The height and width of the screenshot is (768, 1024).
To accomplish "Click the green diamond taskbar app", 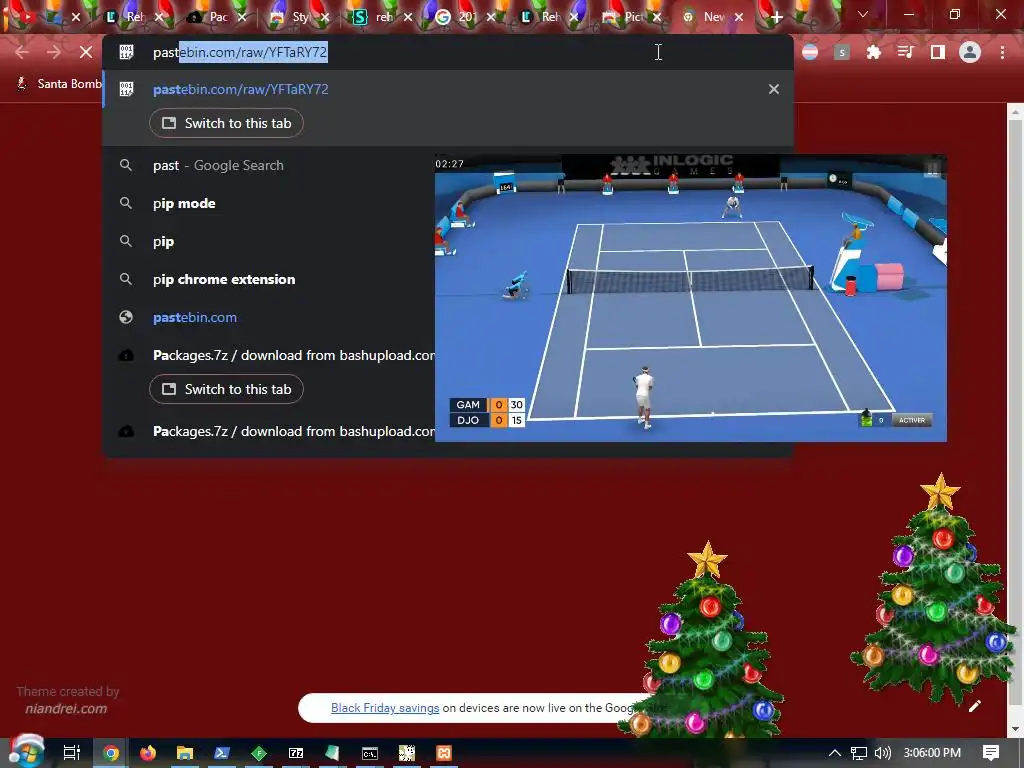I will pyautogui.click(x=259, y=753).
